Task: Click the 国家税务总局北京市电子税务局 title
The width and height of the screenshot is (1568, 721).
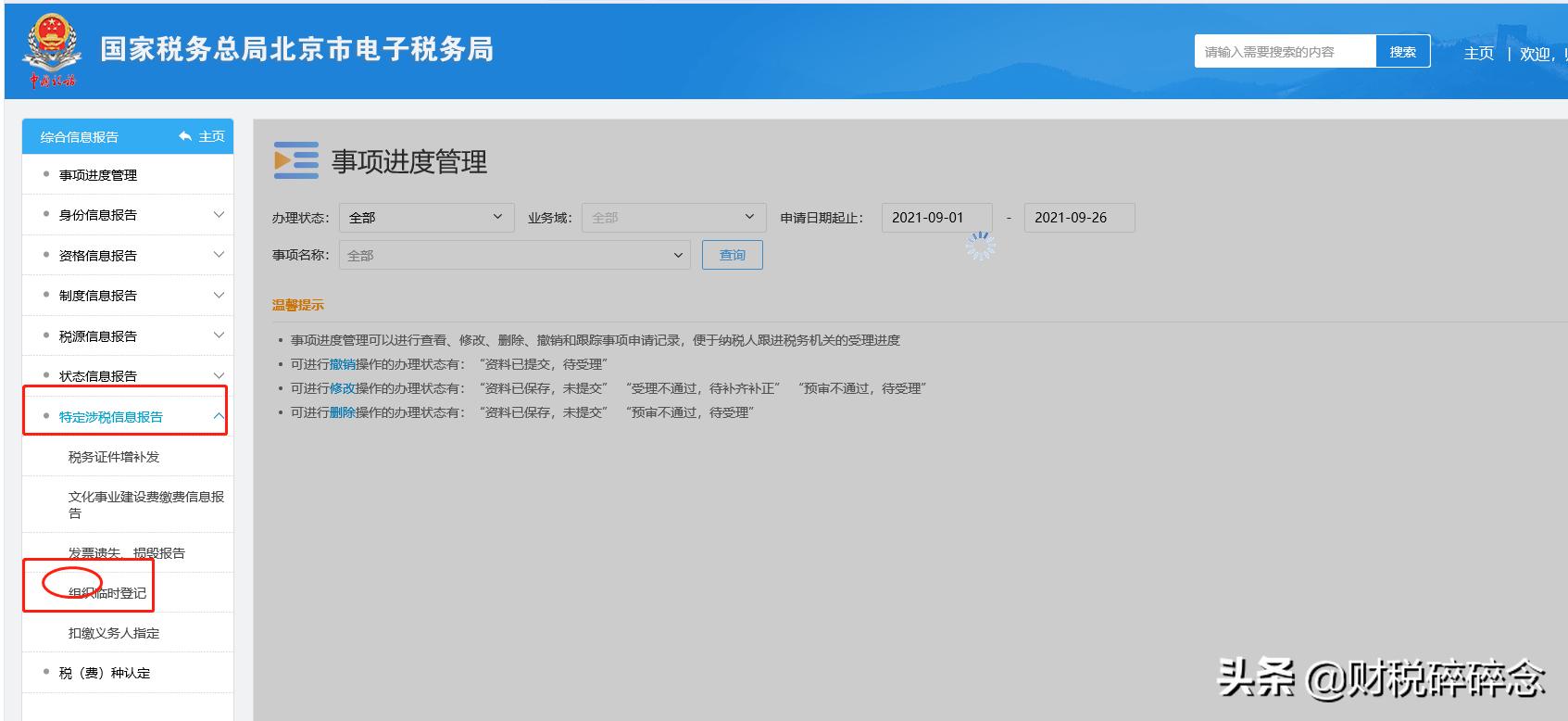Action: click(297, 50)
